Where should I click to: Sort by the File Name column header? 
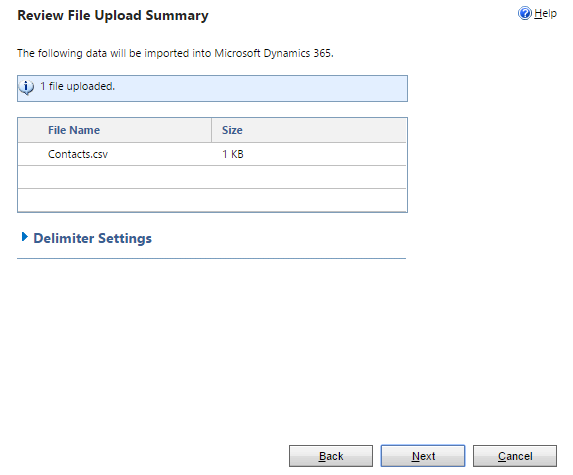(x=74, y=130)
